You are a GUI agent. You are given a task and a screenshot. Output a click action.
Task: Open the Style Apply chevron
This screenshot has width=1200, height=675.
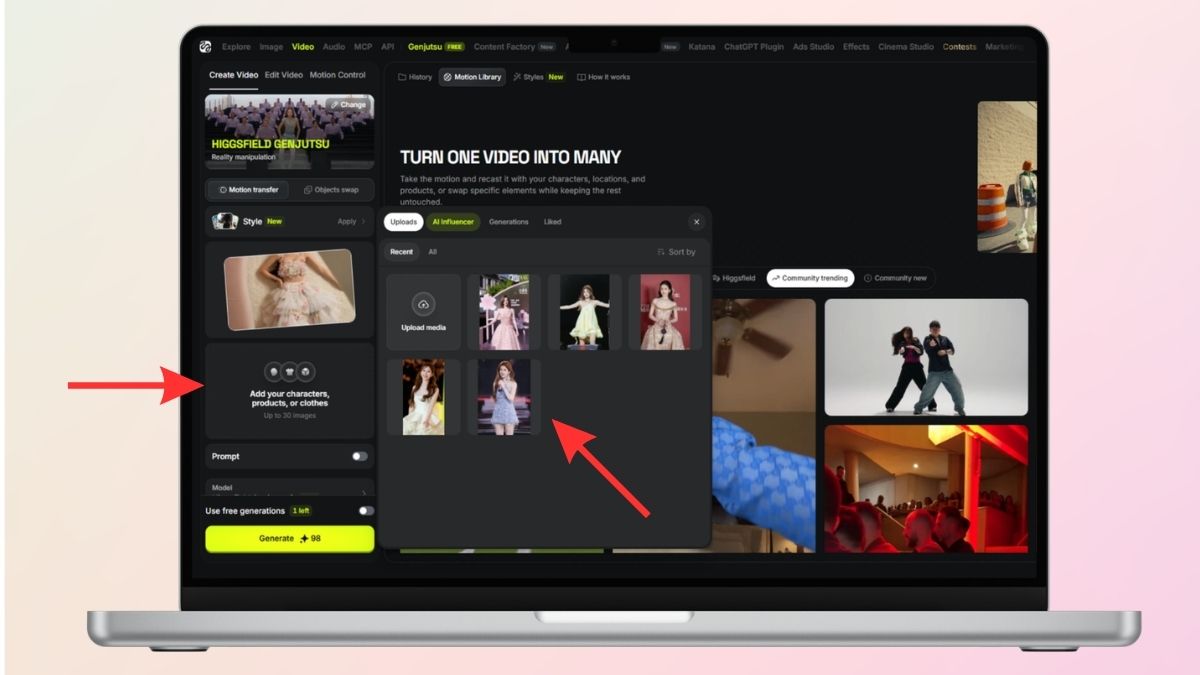[363, 221]
